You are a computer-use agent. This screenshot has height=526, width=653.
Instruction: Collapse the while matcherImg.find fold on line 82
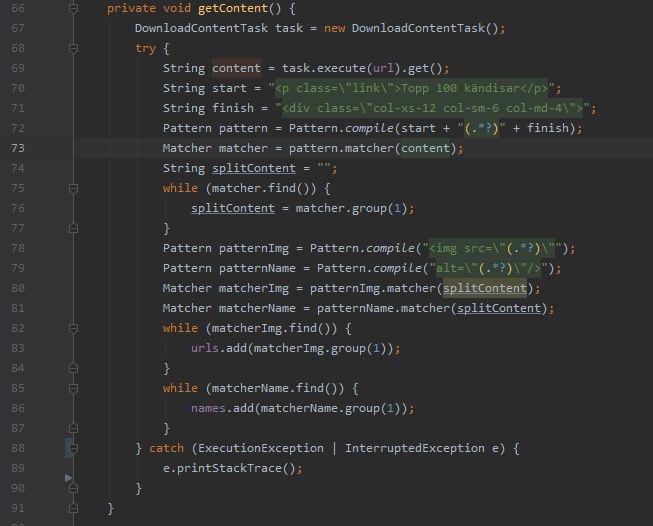(x=73, y=328)
